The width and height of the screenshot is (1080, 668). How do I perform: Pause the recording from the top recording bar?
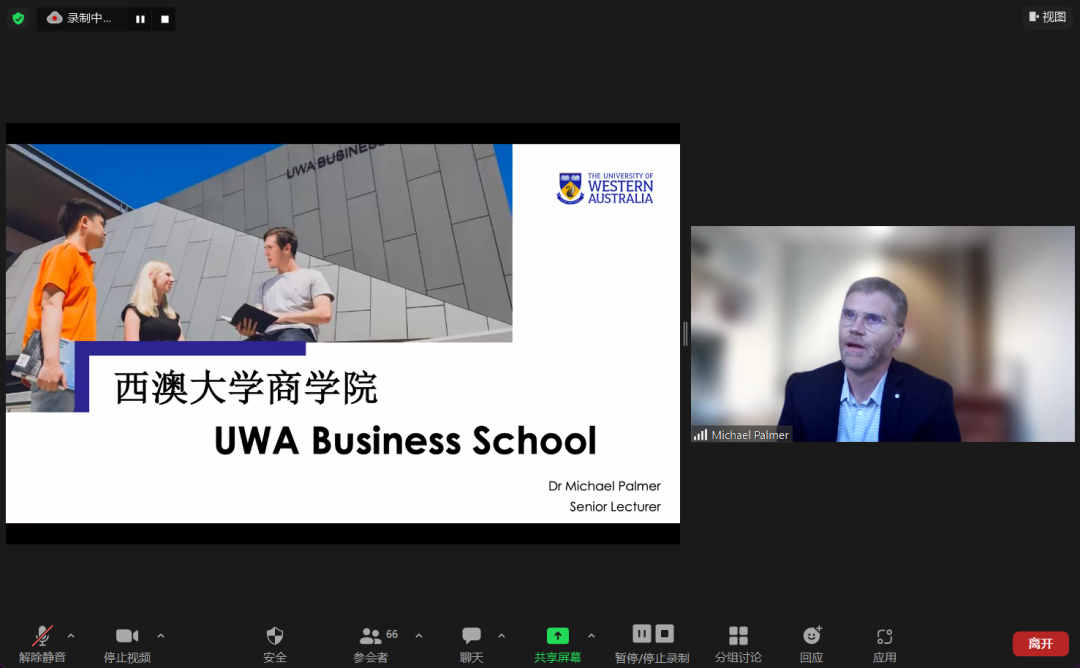pos(140,19)
